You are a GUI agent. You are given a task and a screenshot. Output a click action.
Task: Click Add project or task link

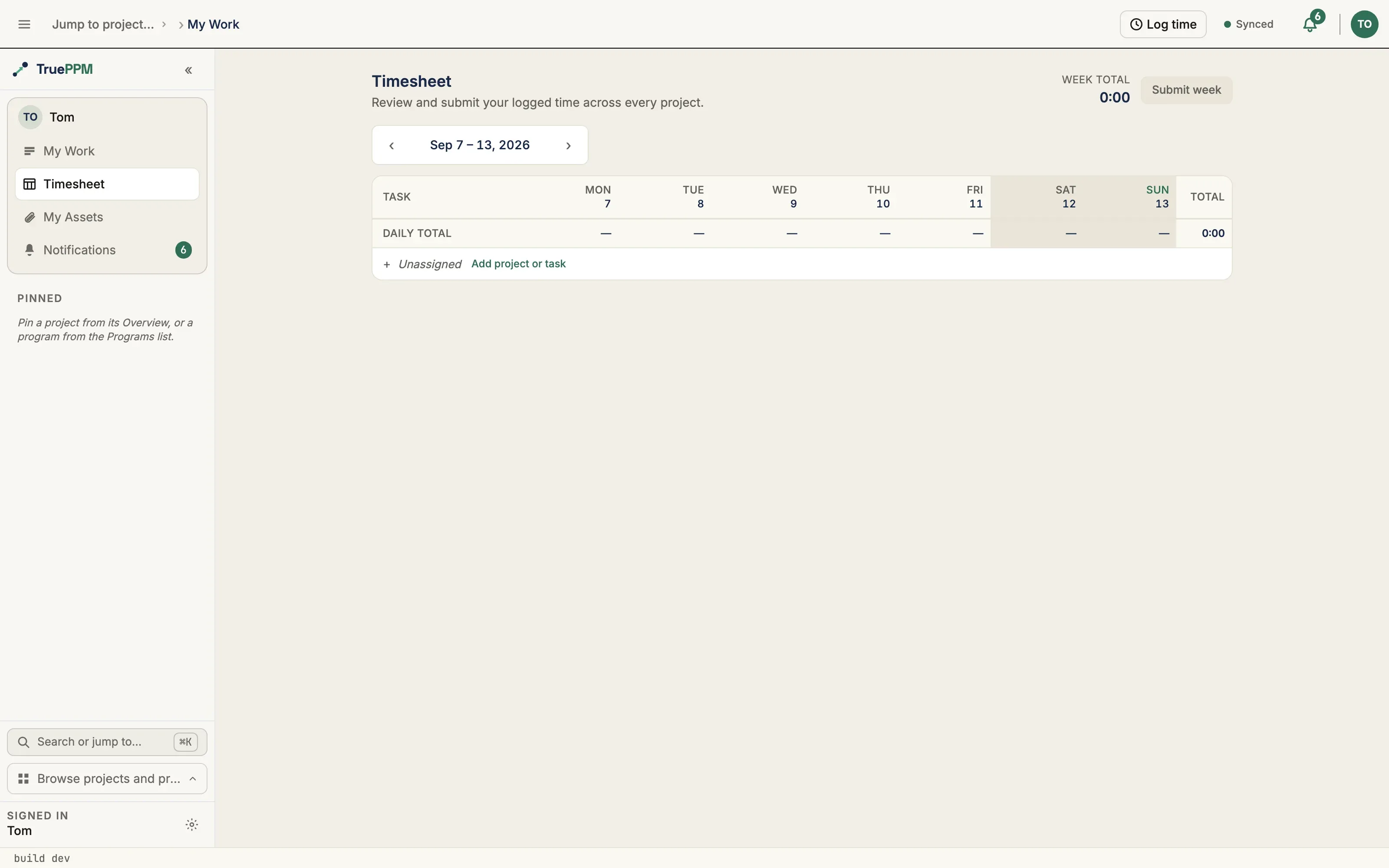(518, 263)
